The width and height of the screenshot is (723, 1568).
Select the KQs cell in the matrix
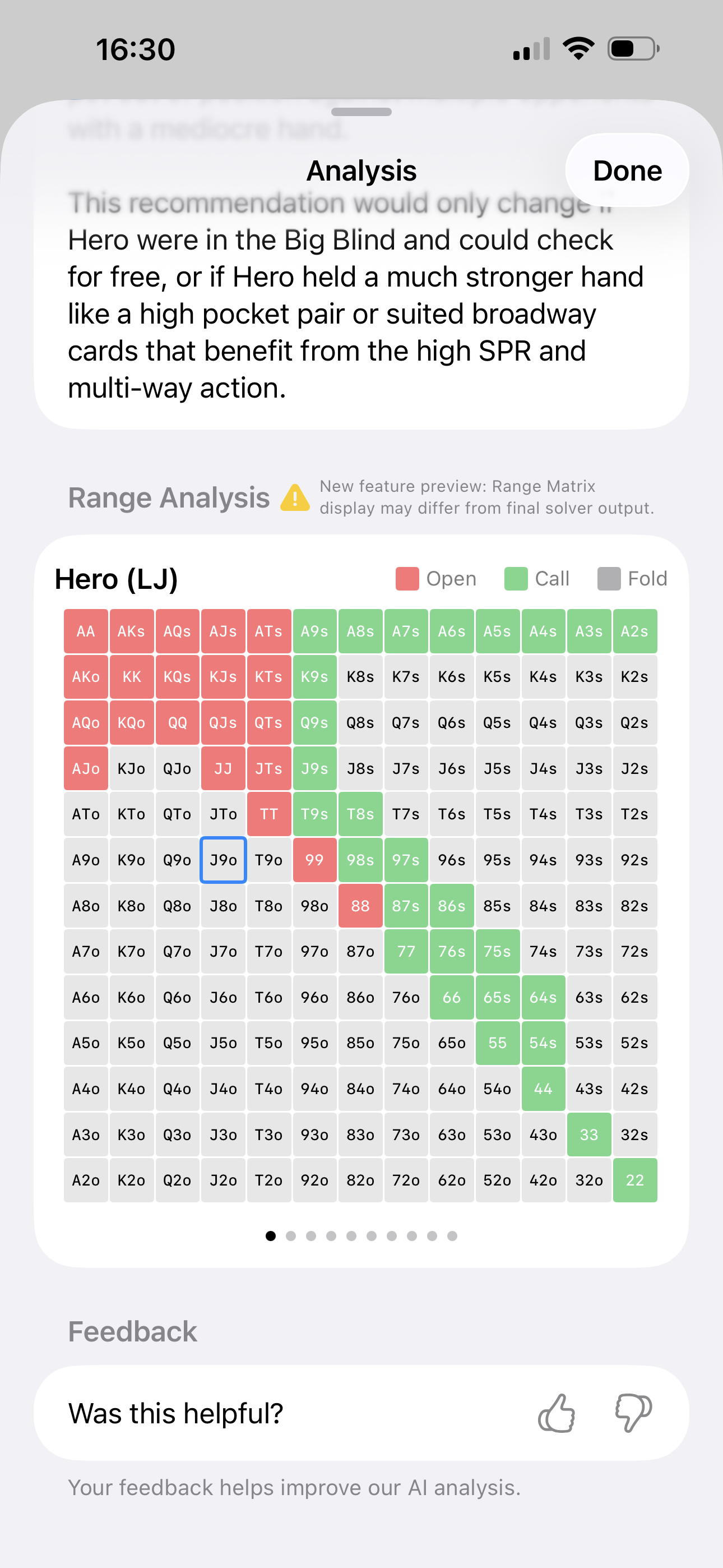177,677
